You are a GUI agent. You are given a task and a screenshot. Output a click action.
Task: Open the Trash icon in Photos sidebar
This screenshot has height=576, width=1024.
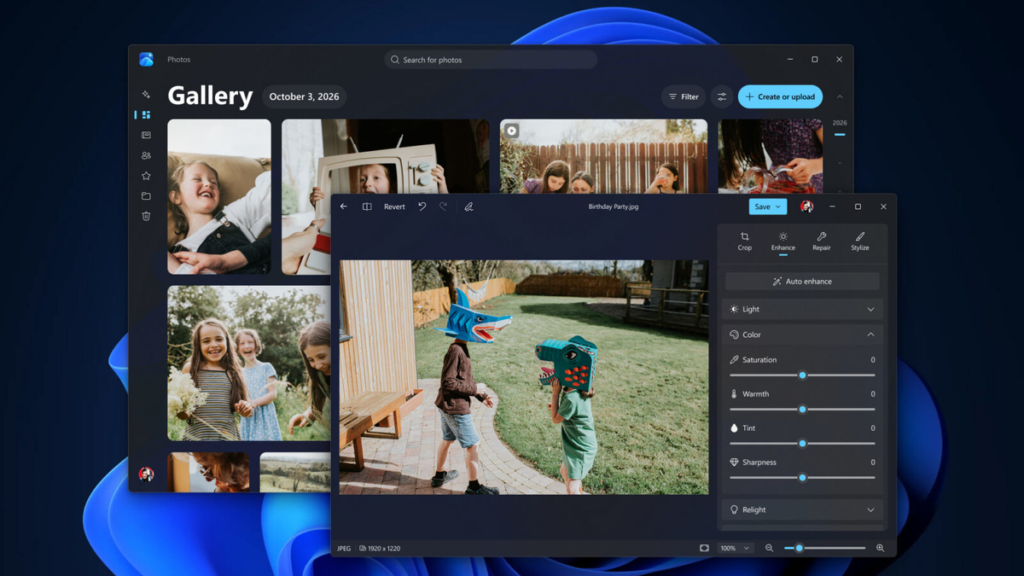(x=146, y=216)
